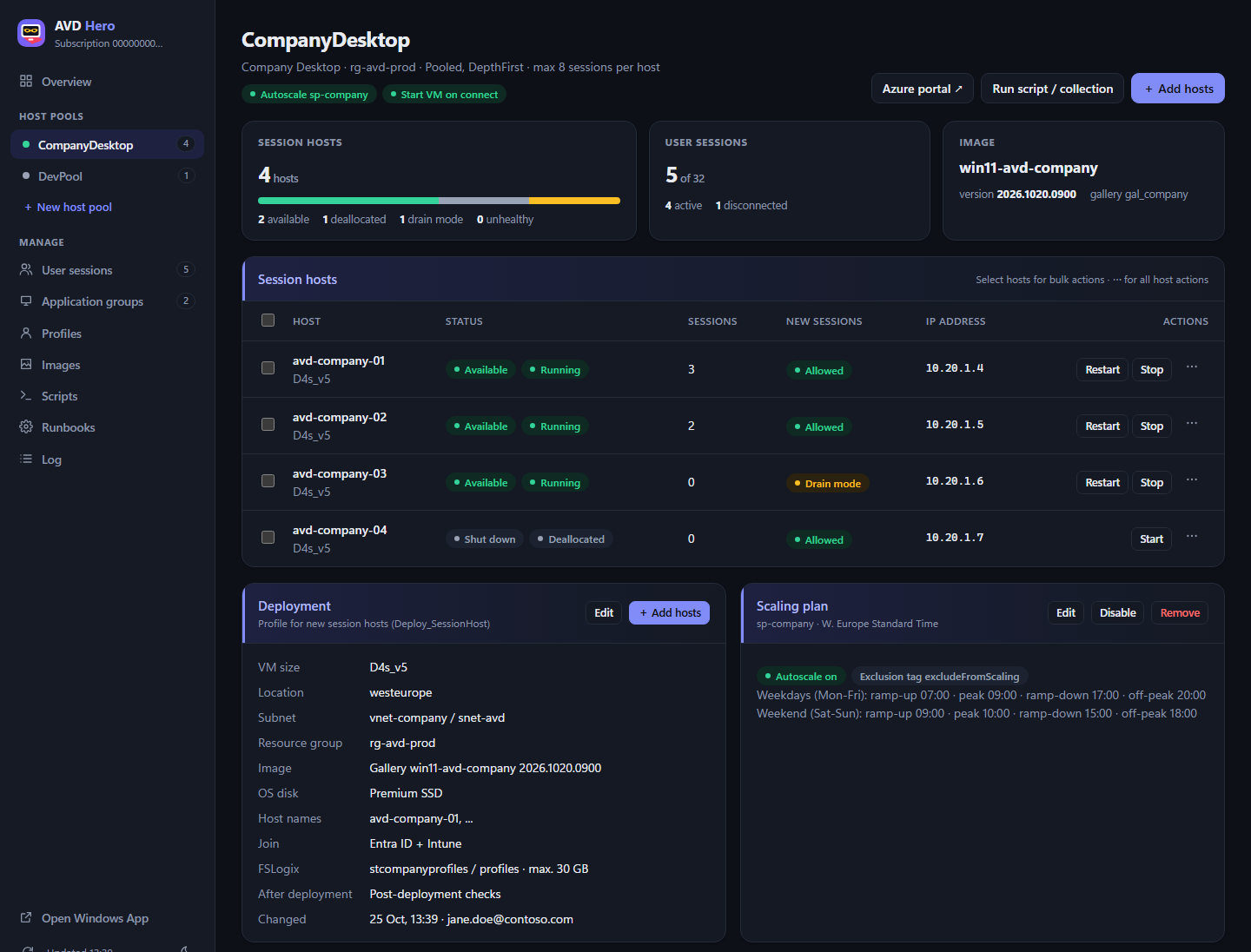
Task: Click the NEW SESSIONS column header
Action: (824, 321)
